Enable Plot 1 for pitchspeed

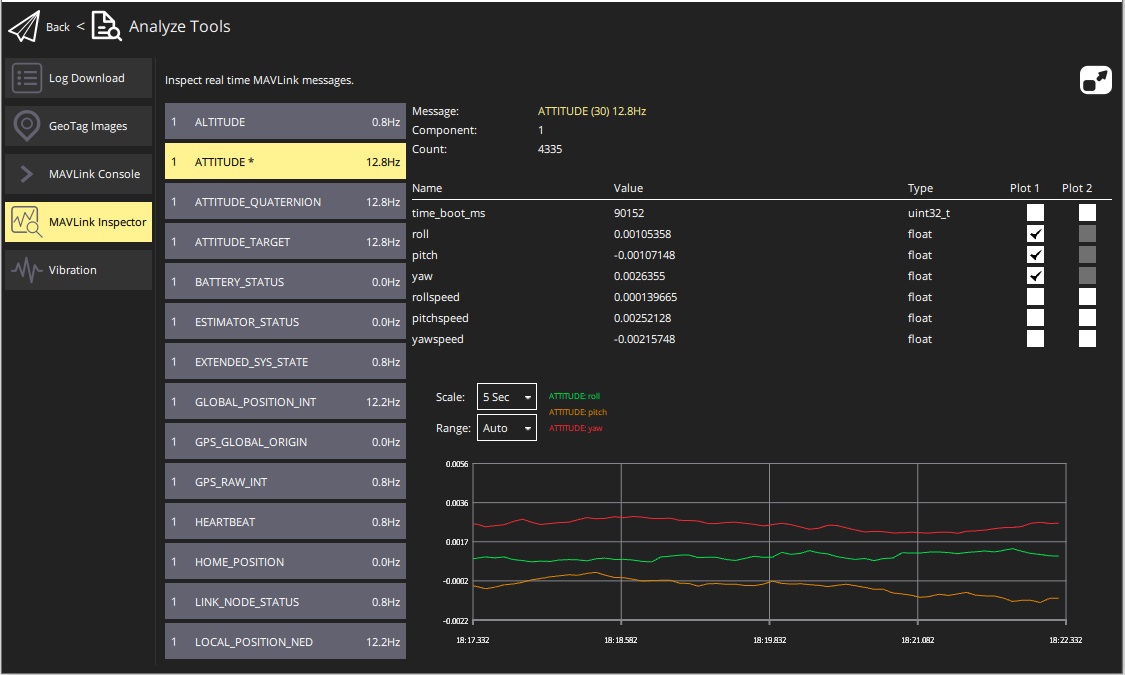(1035, 317)
